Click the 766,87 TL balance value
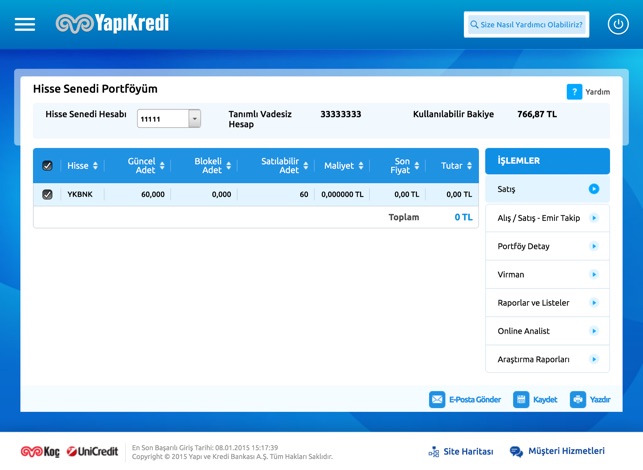Image resolution: width=643 pixels, height=470 pixels. 537,114
